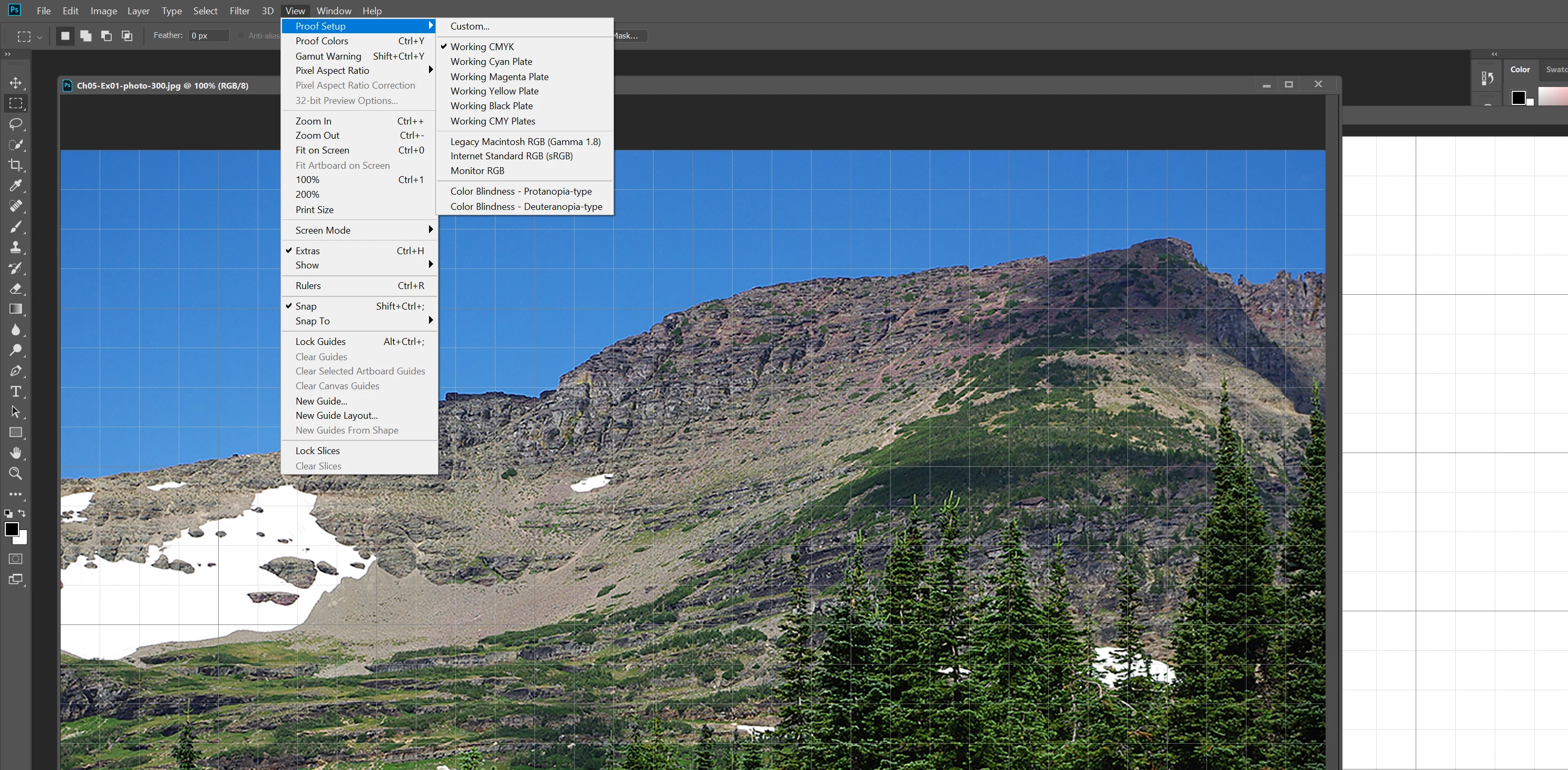Select the Hand tool

coord(16,453)
